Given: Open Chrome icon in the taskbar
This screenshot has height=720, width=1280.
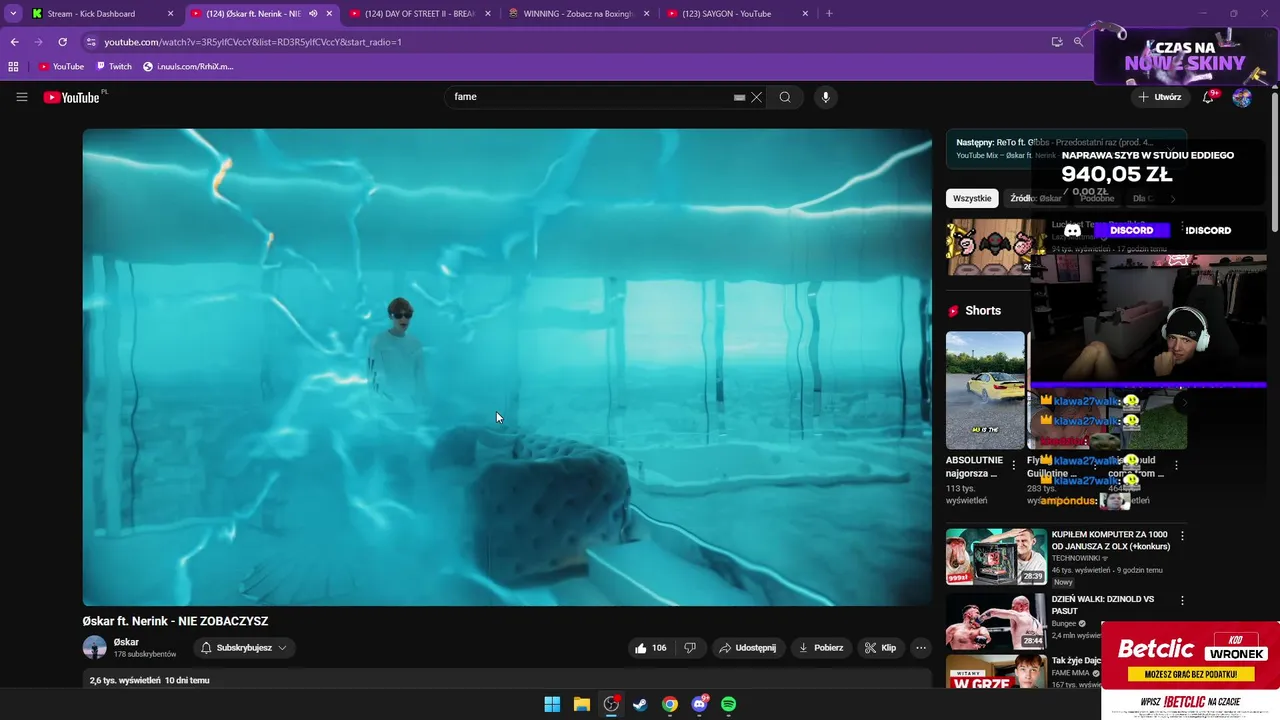Looking at the screenshot, I should click(x=670, y=704).
